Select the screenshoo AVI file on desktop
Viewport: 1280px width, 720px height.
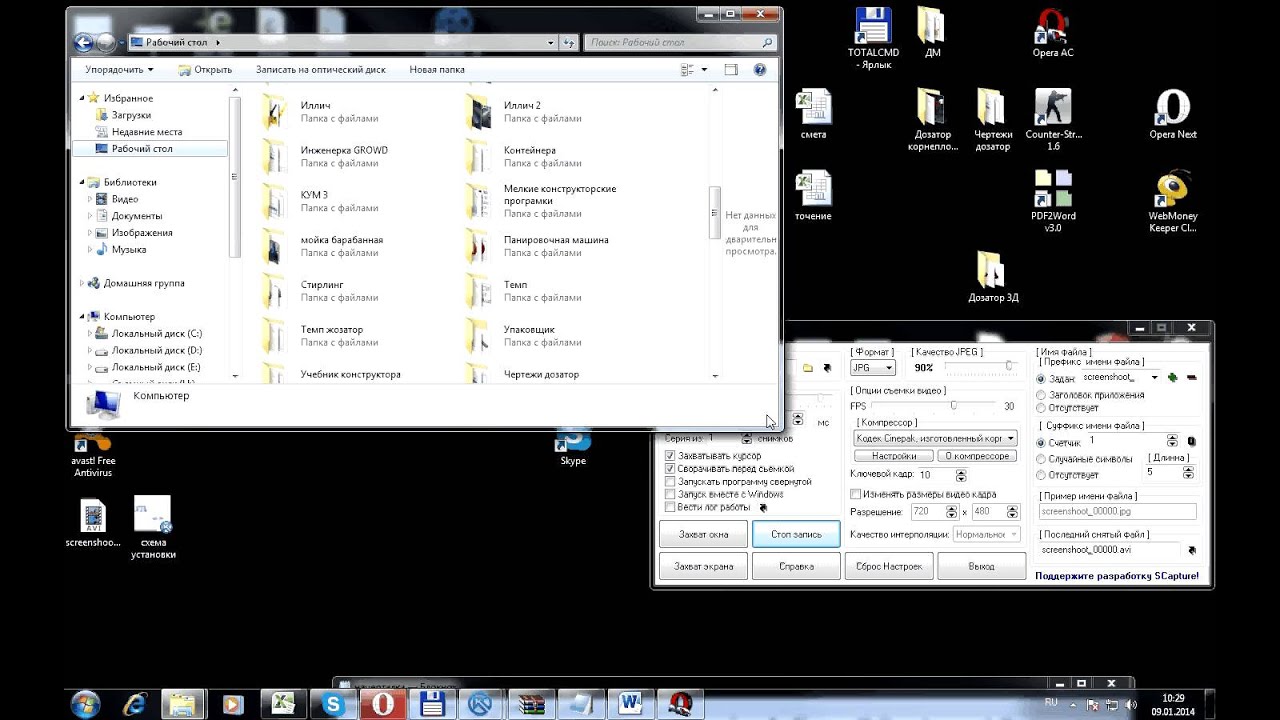coord(93,522)
